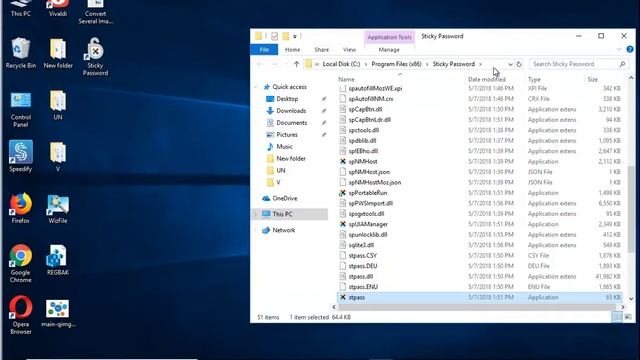Select the UN folder on the desktop

(x=58, y=105)
